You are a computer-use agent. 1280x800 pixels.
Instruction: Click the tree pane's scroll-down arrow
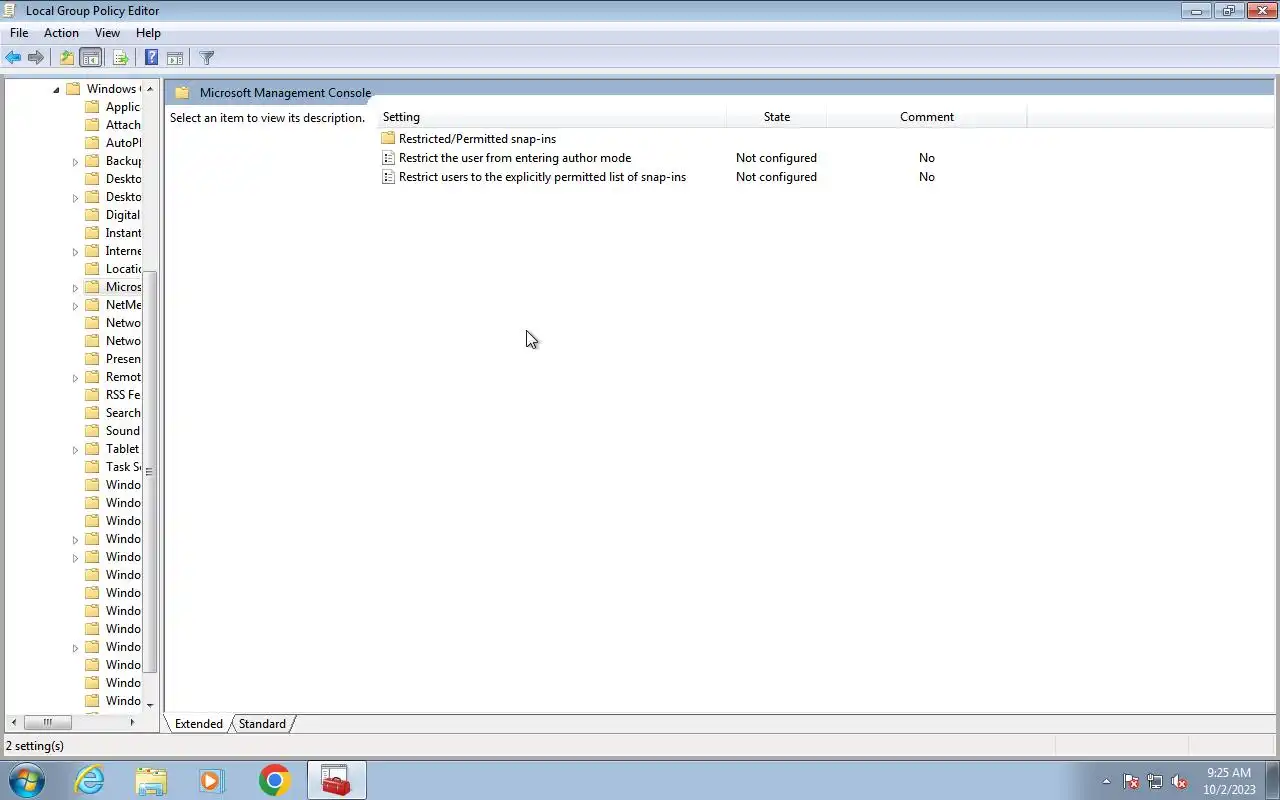point(150,705)
